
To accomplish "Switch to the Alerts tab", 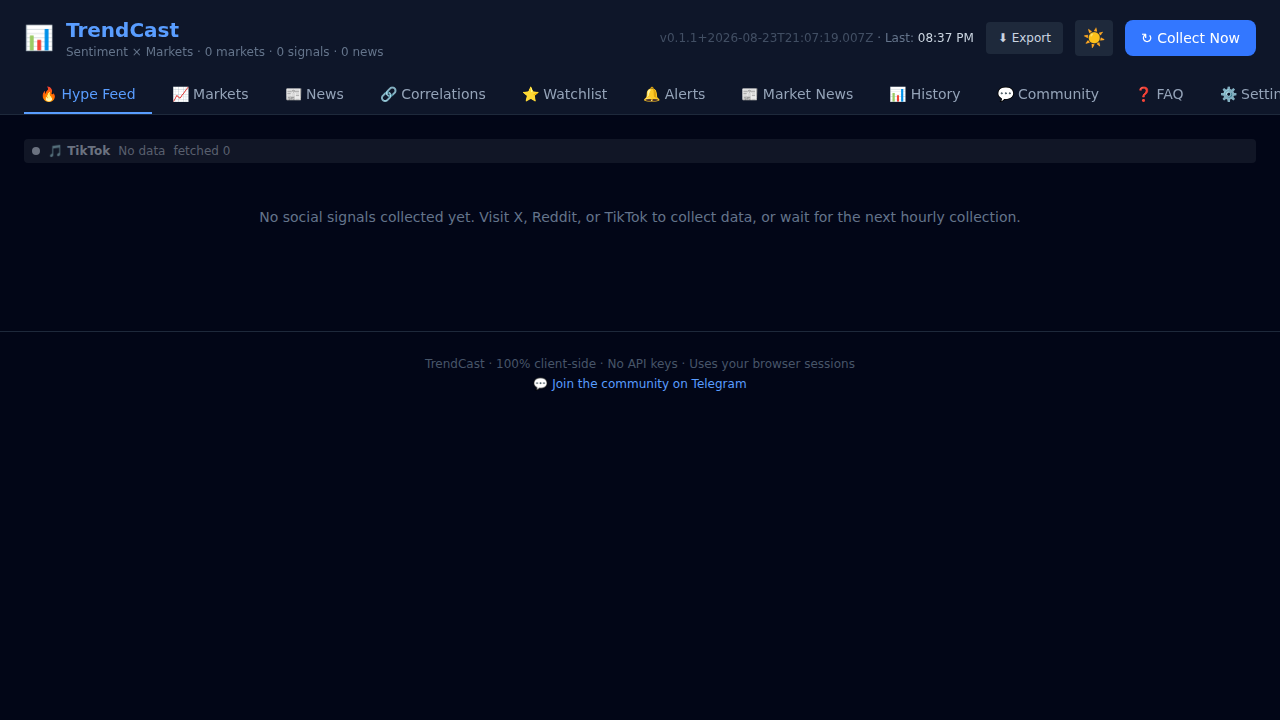I will pos(674,94).
